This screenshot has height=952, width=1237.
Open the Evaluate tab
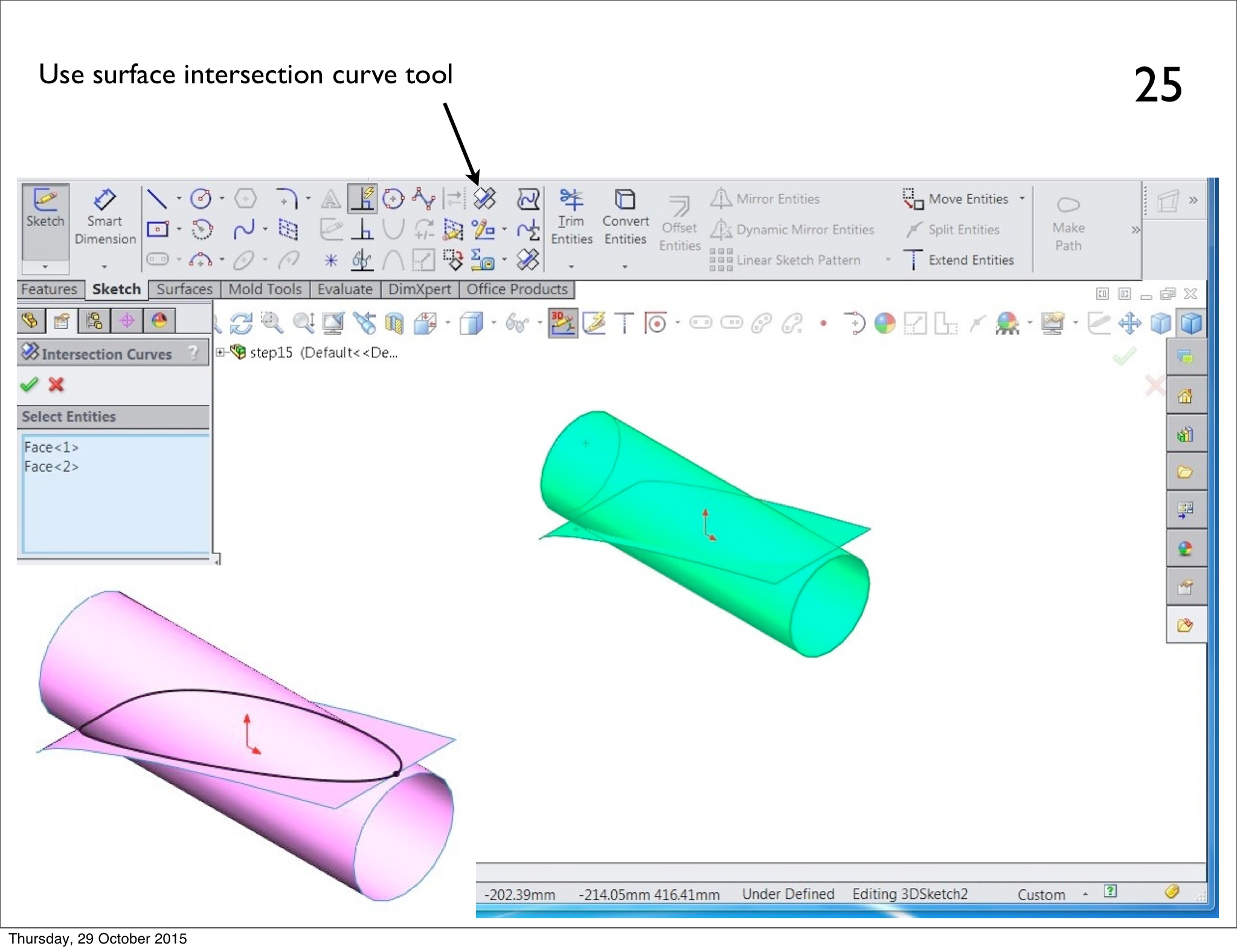(x=344, y=289)
